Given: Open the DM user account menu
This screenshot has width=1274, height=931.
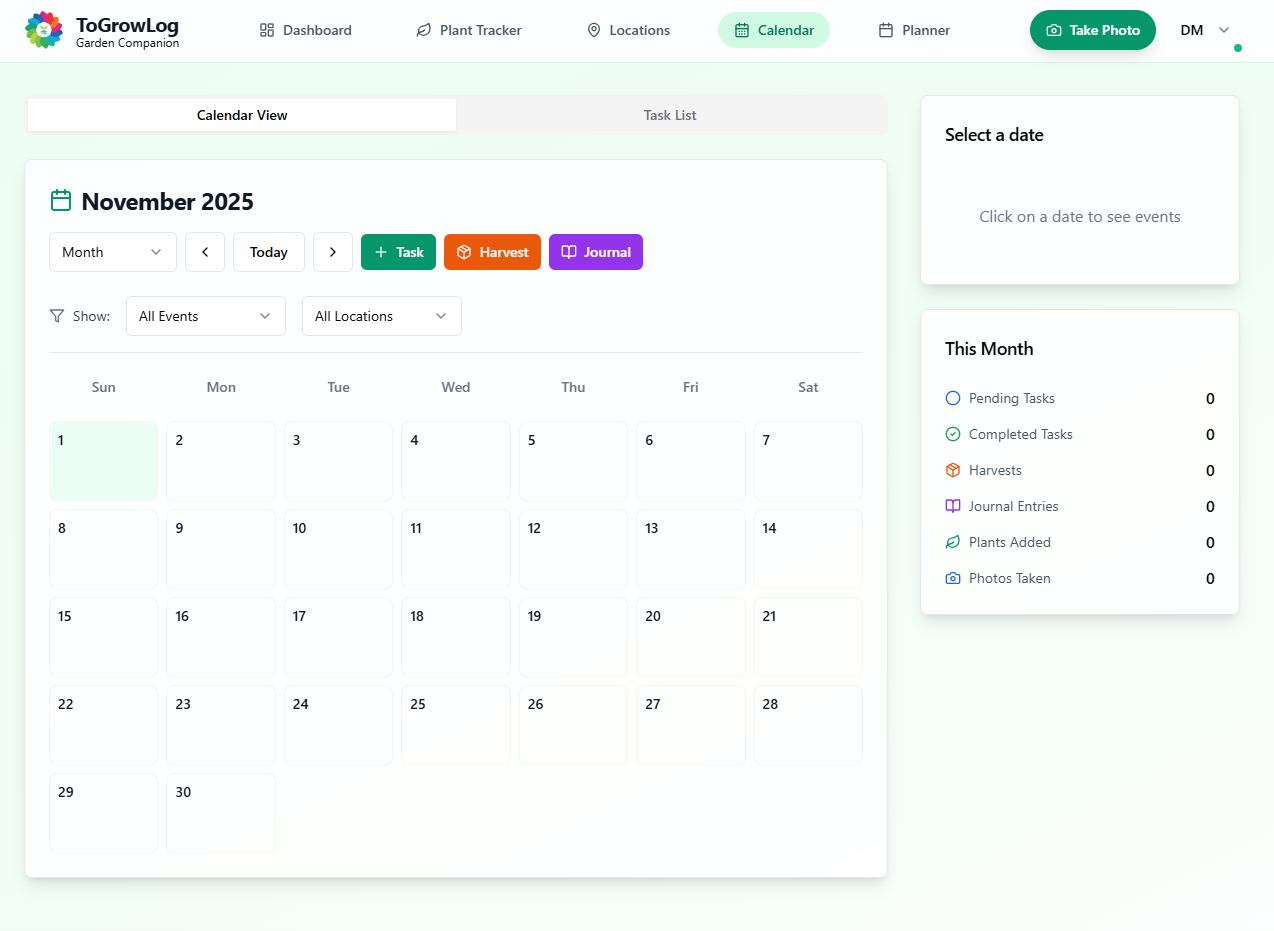Looking at the screenshot, I should pos(1205,30).
